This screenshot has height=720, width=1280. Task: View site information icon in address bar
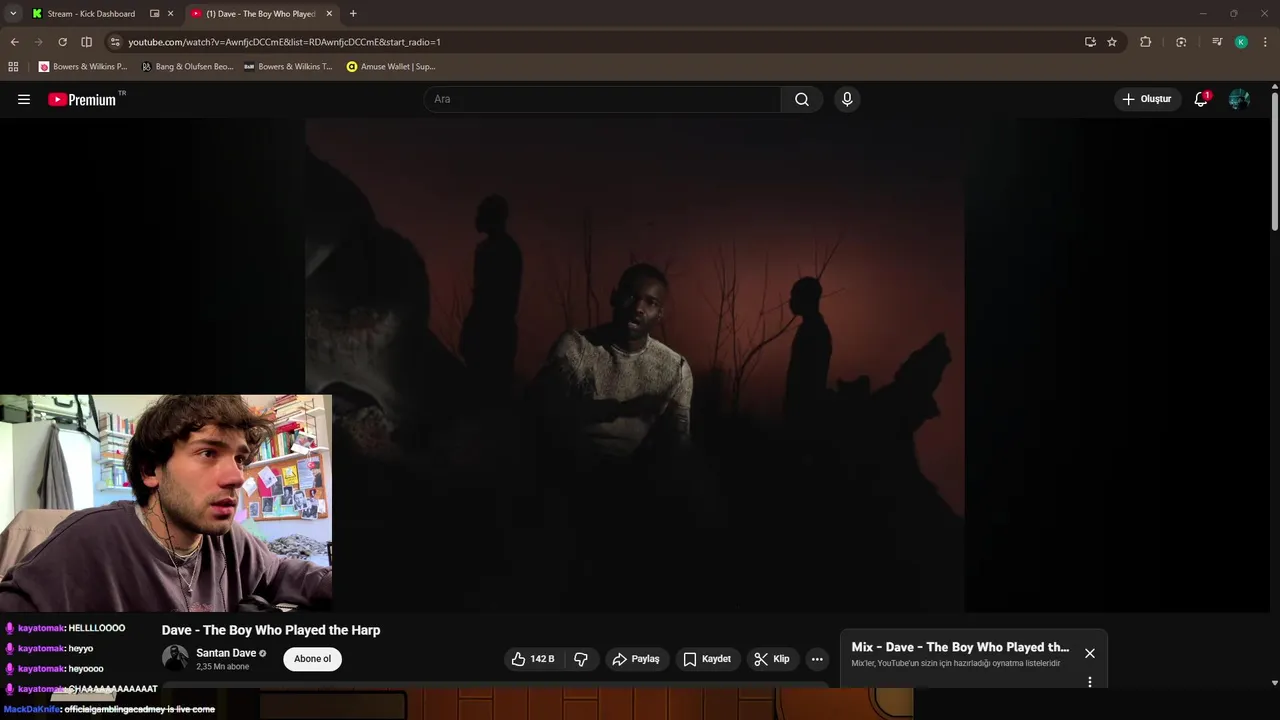click(115, 42)
